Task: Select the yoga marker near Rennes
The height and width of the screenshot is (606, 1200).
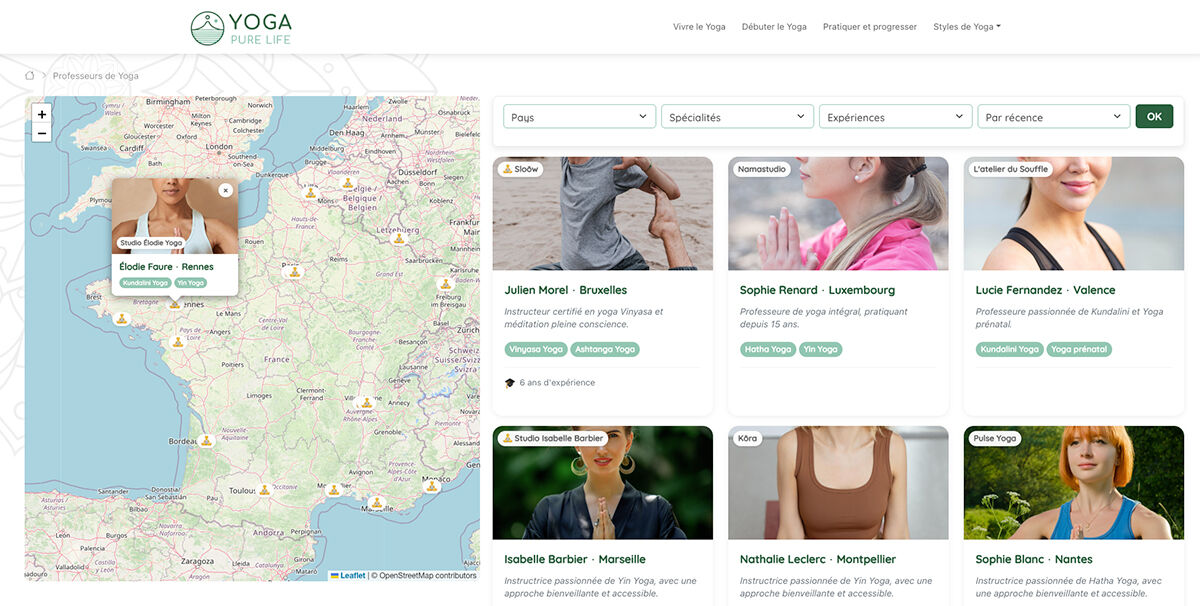Action: tap(175, 304)
